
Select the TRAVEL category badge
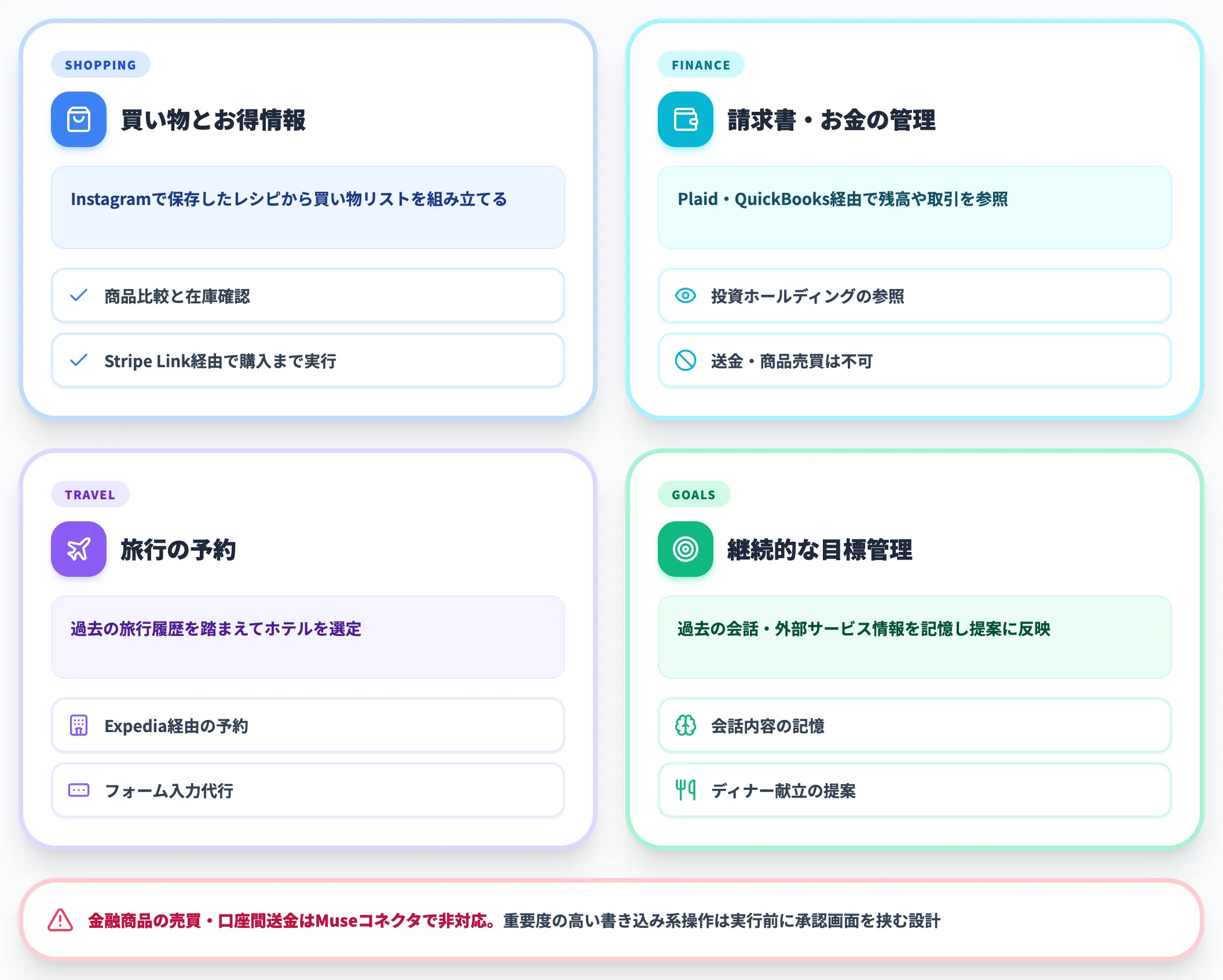(90, 495)
